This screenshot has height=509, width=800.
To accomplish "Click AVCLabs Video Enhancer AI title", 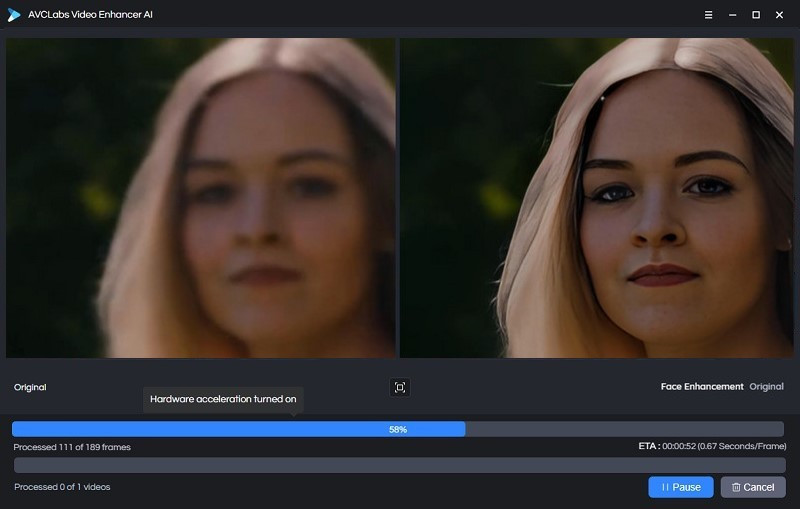I will (90, 15).
